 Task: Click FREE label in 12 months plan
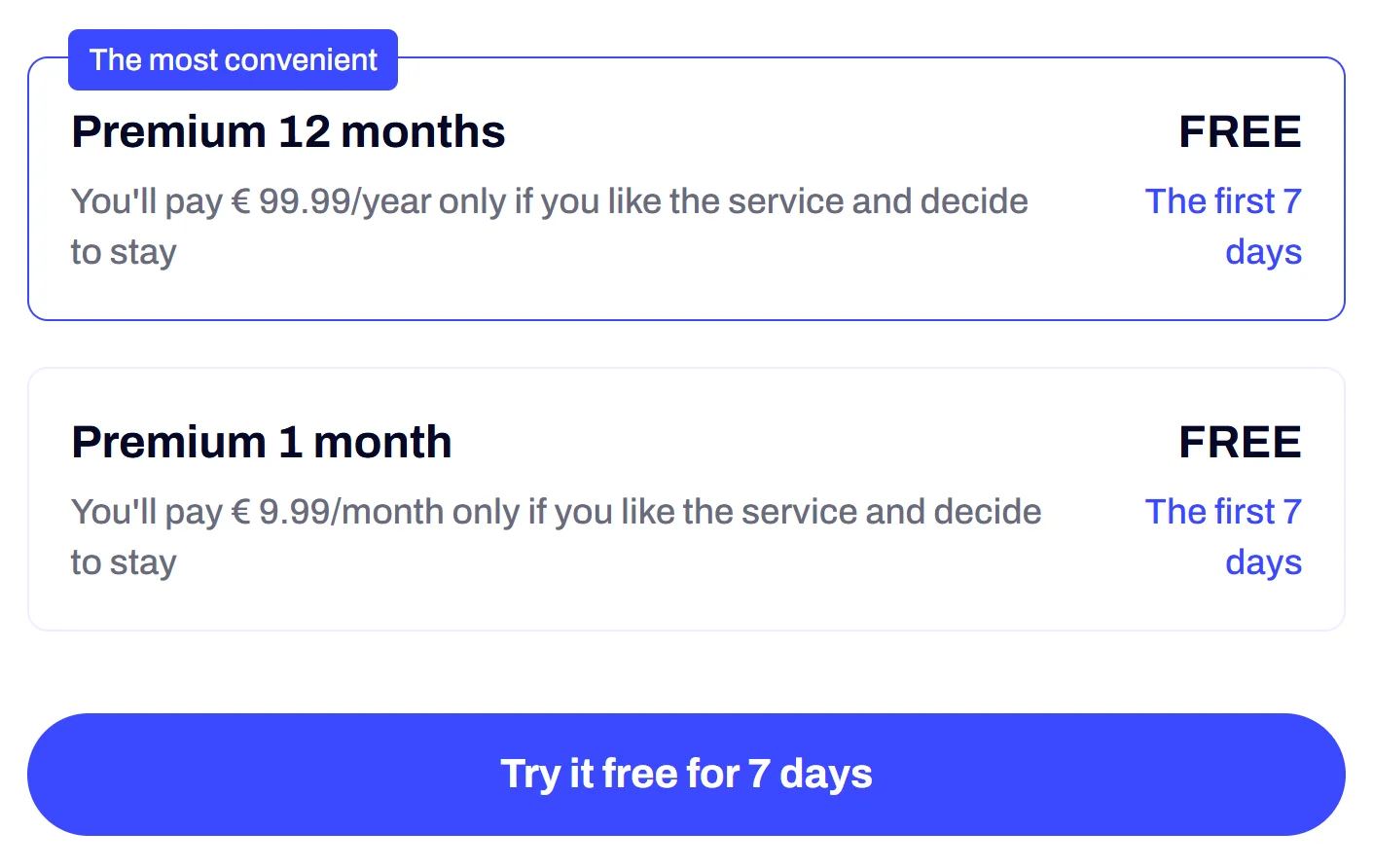pyautogui.click(x=1239, y=131)
